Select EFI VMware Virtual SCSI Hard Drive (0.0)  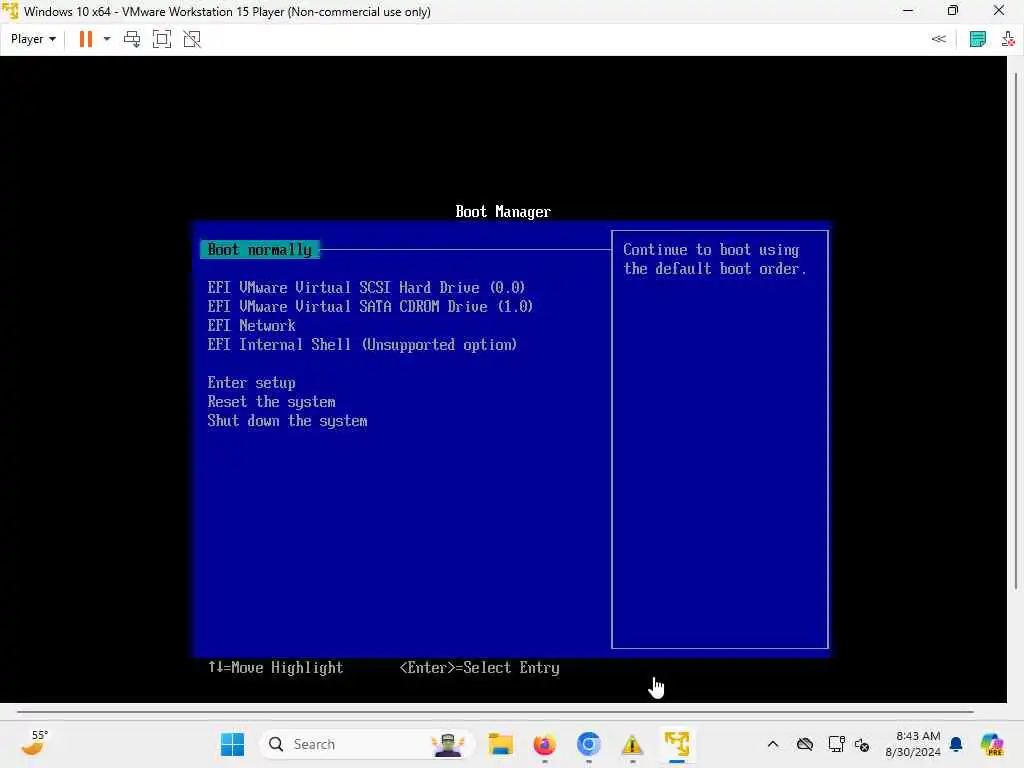tap(366, 287)
